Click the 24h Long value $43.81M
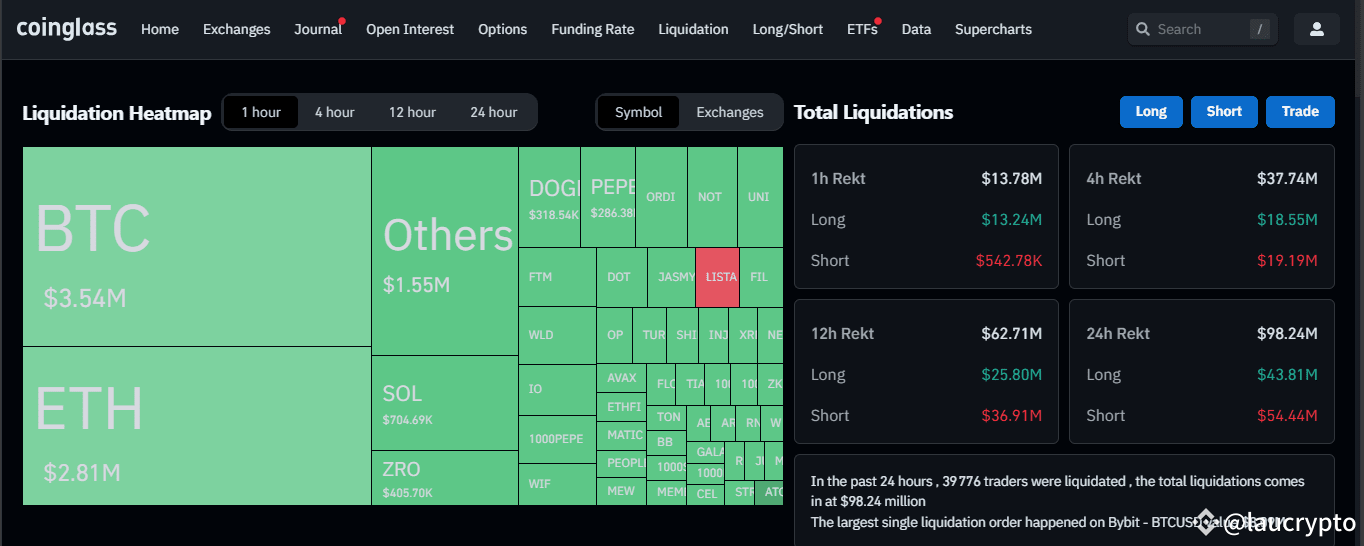 pos(1287,375)
